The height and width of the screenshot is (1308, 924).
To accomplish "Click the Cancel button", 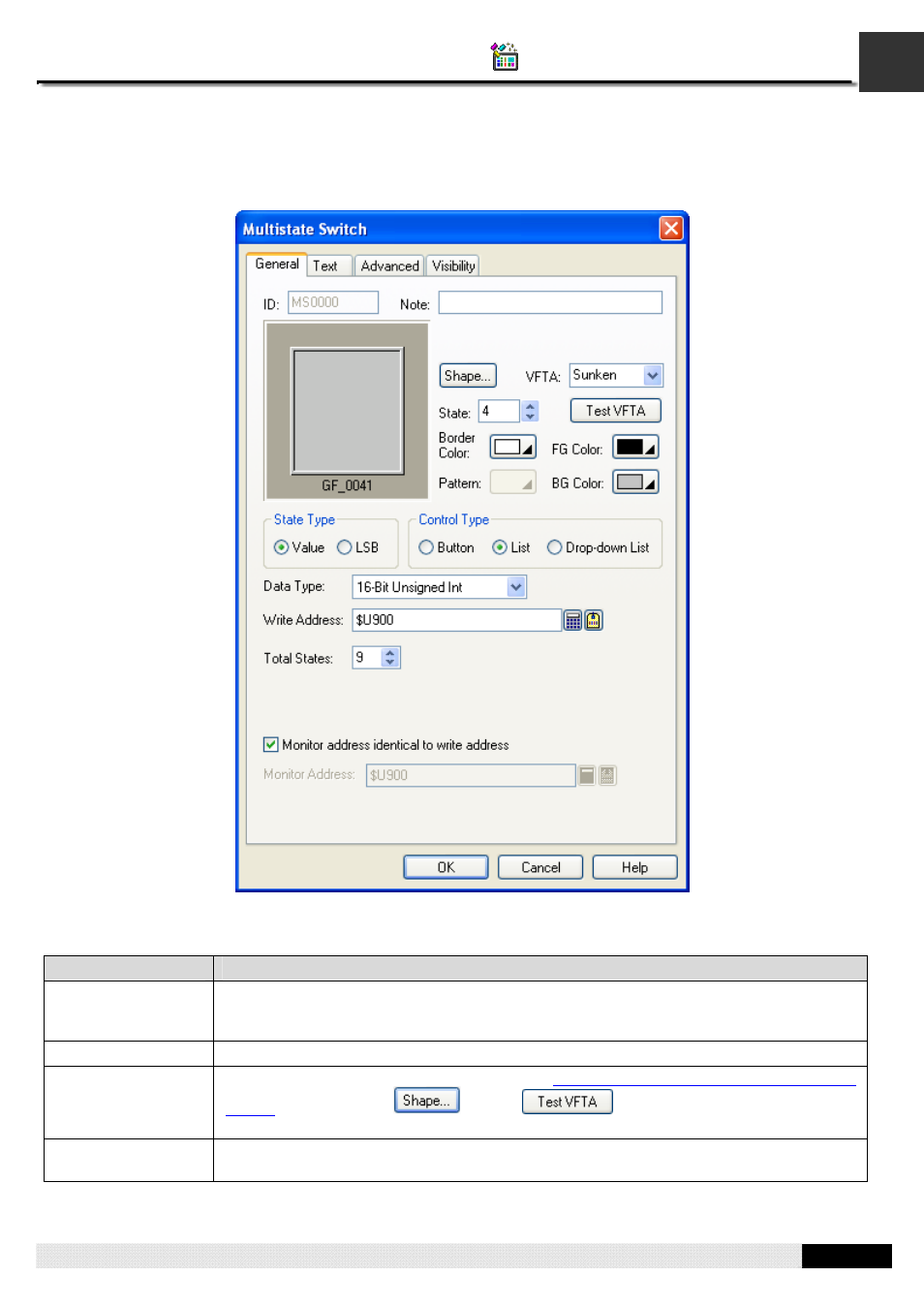I will tap(540, 867).
